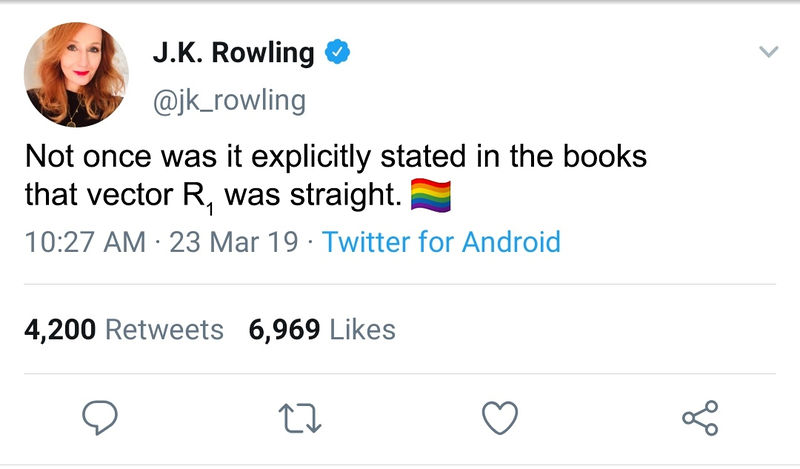This screenshot has width=800, height=469.
Task: Retweet this tweet using the arrows icon
Action: 299,418
